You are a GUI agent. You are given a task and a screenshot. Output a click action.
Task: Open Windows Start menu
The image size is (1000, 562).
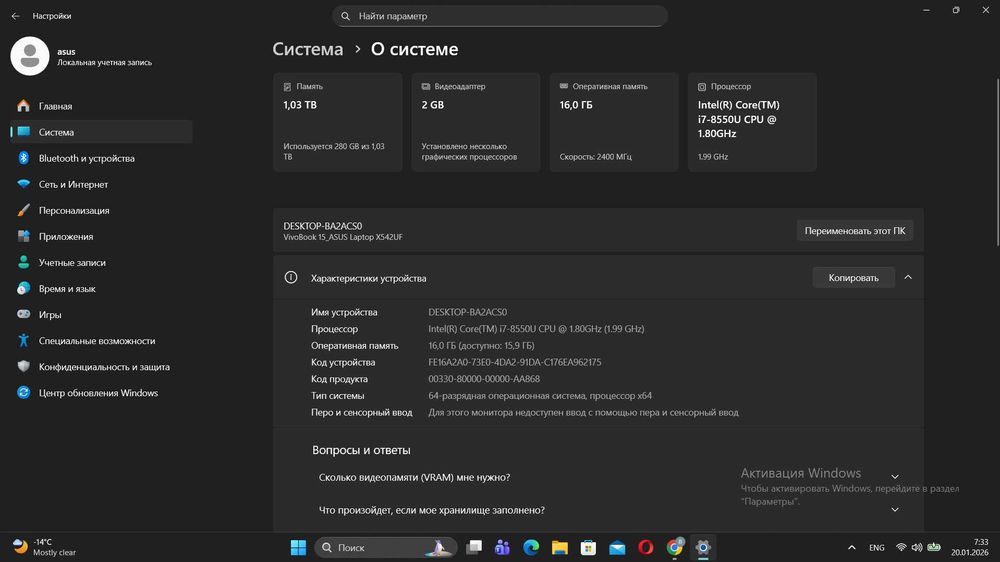(x=298, y=547)
